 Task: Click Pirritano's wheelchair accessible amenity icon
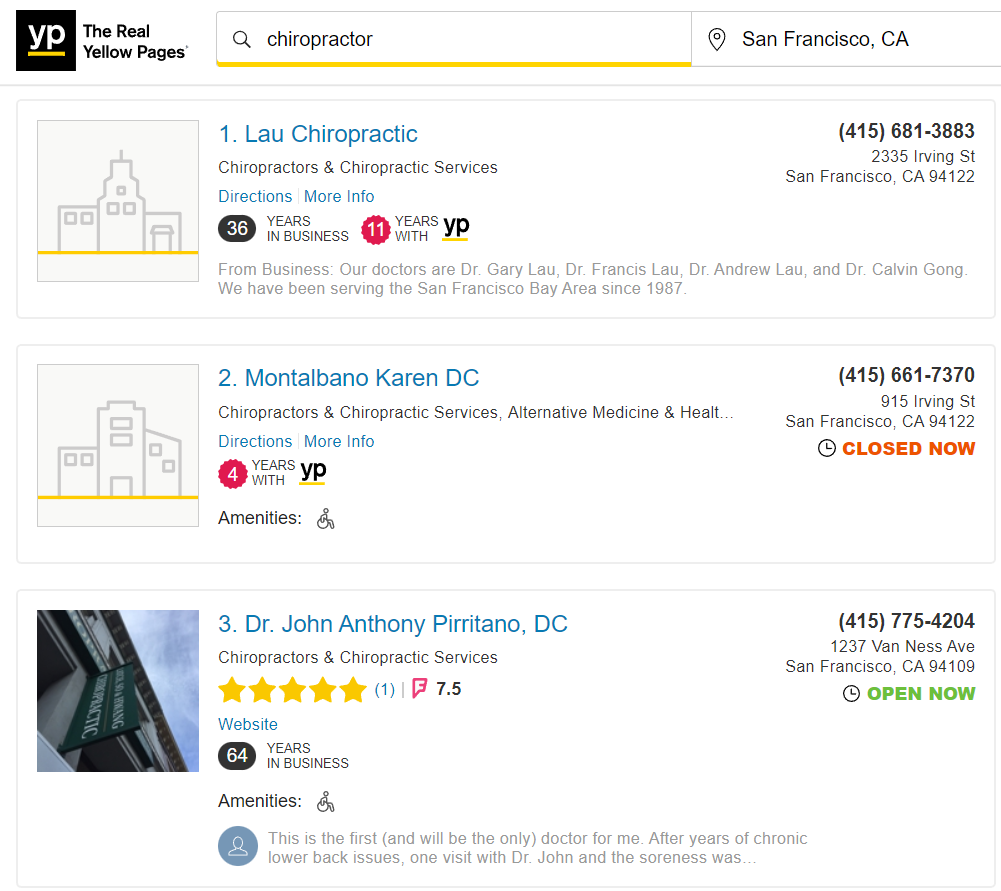tap(326, 802)
